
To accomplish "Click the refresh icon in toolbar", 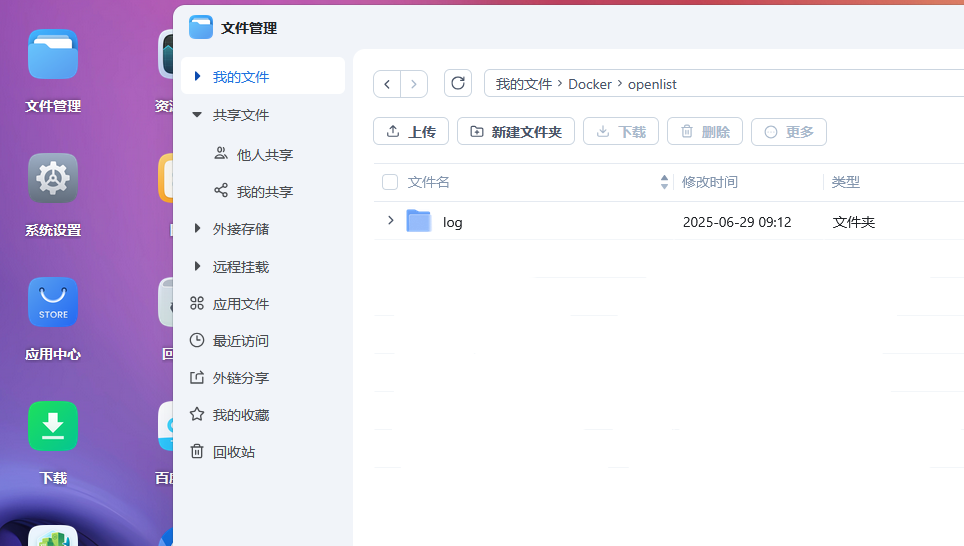I will coord(458,84).
